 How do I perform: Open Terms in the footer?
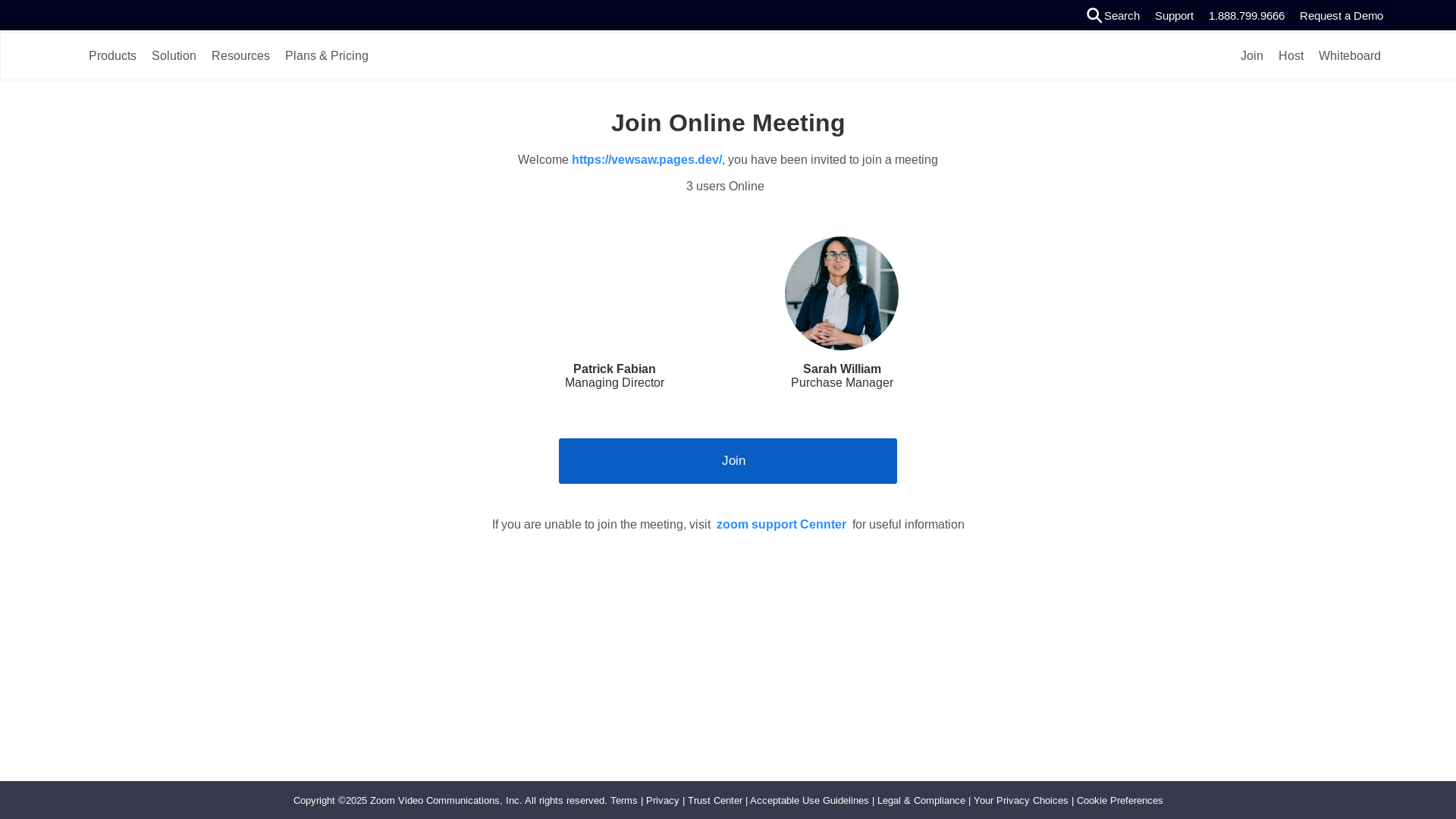[x=624, y=801]
